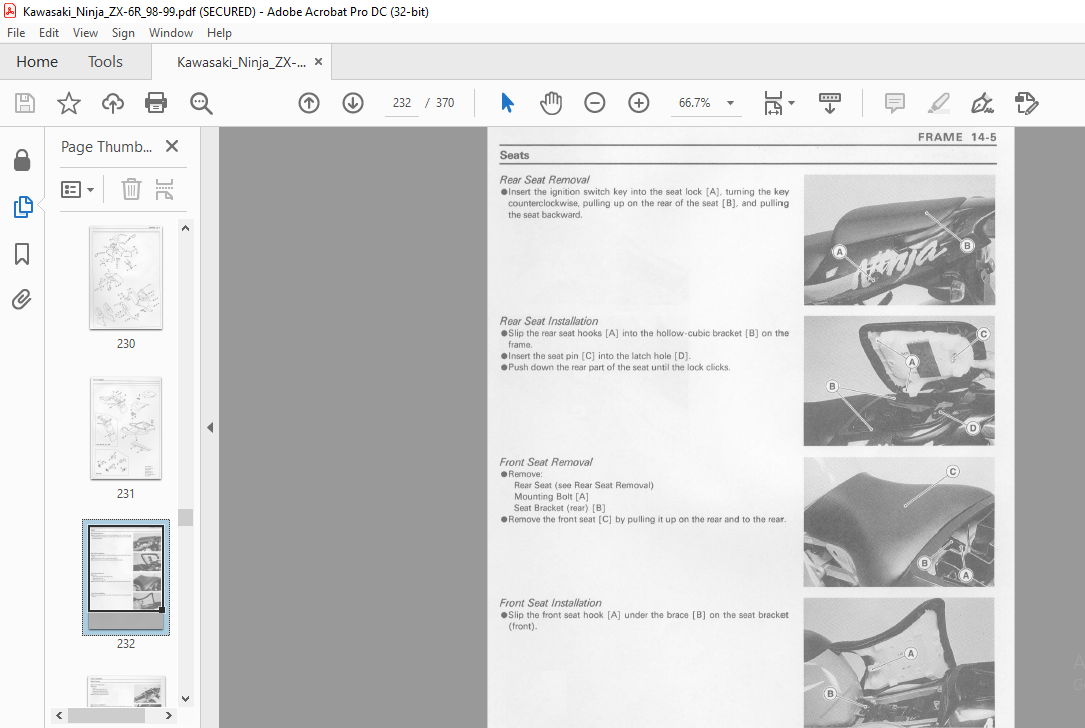Viewport: 1085px width, 728px height.
Task: Add a sticky note comment
Action: (x=895, y=103)
